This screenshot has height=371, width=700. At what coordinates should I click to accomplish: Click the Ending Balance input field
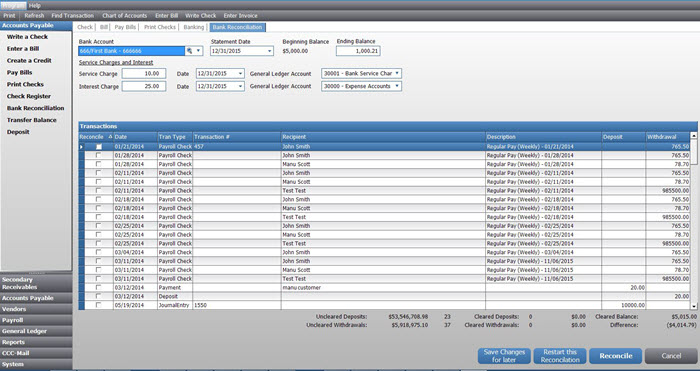pyautogui.click(x=358, y=51)
